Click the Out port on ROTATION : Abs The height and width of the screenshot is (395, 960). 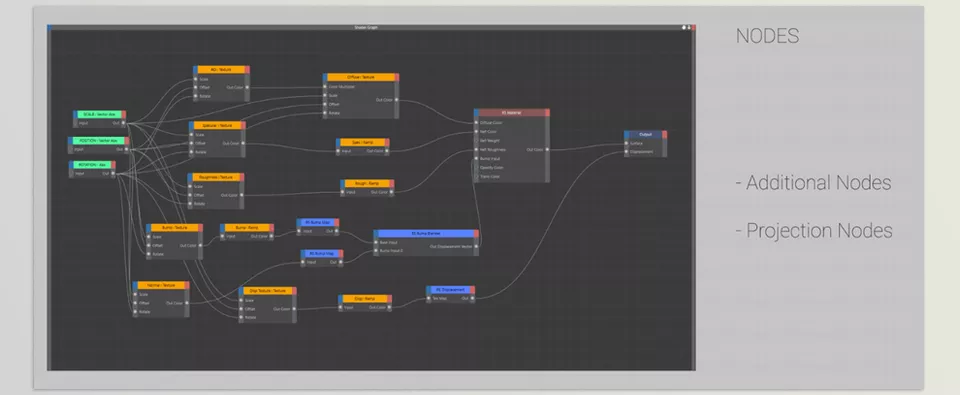[x=113, y=173]
